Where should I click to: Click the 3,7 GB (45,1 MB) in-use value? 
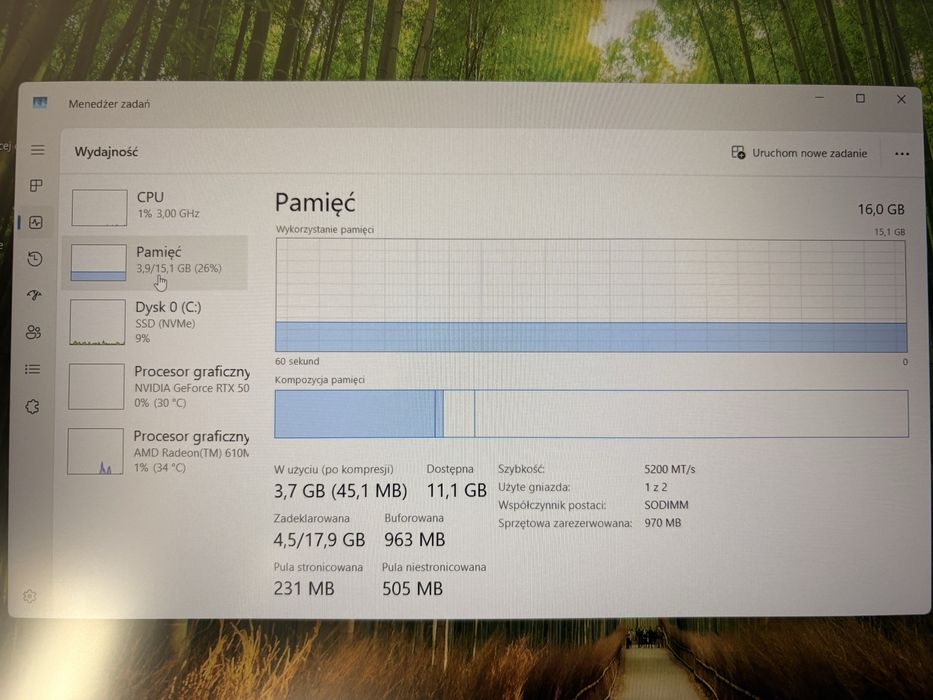point(340,491)
